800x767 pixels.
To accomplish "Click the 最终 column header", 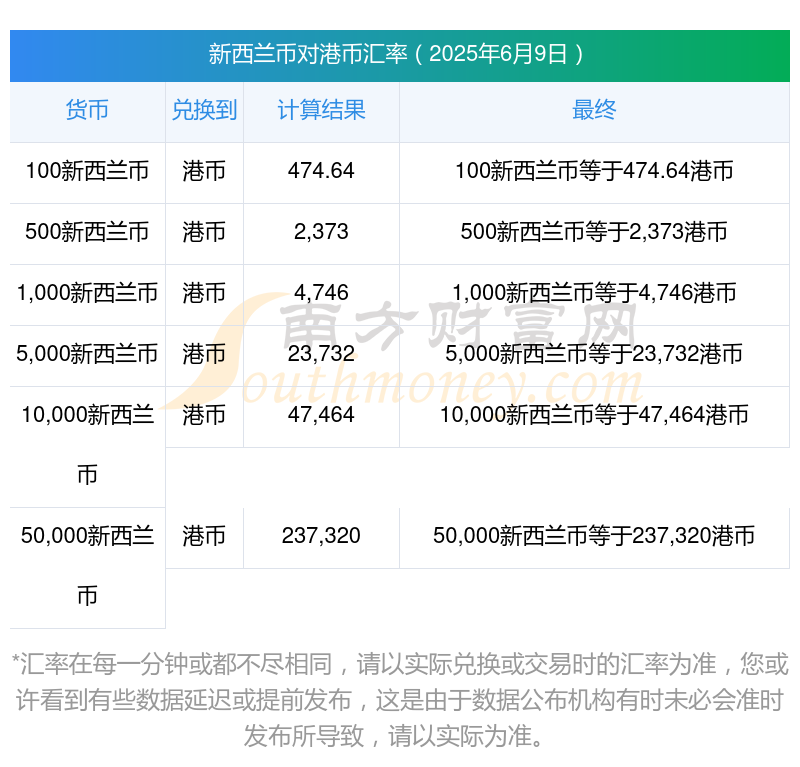I will [x=594, y=110].
